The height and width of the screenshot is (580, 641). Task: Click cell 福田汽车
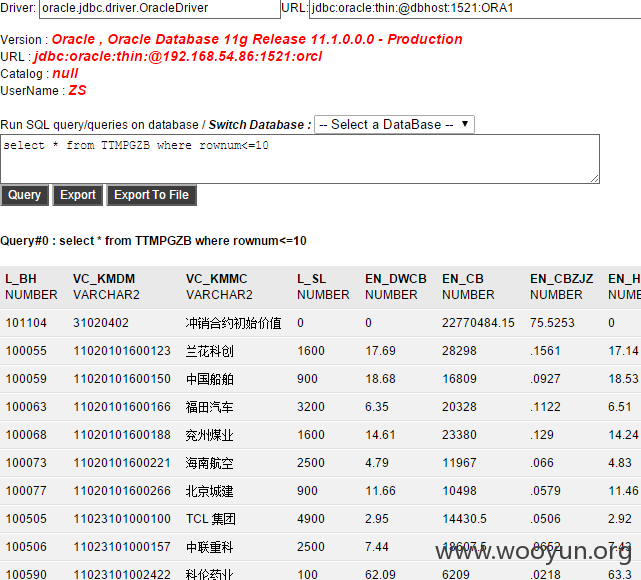tap(209, 407)
